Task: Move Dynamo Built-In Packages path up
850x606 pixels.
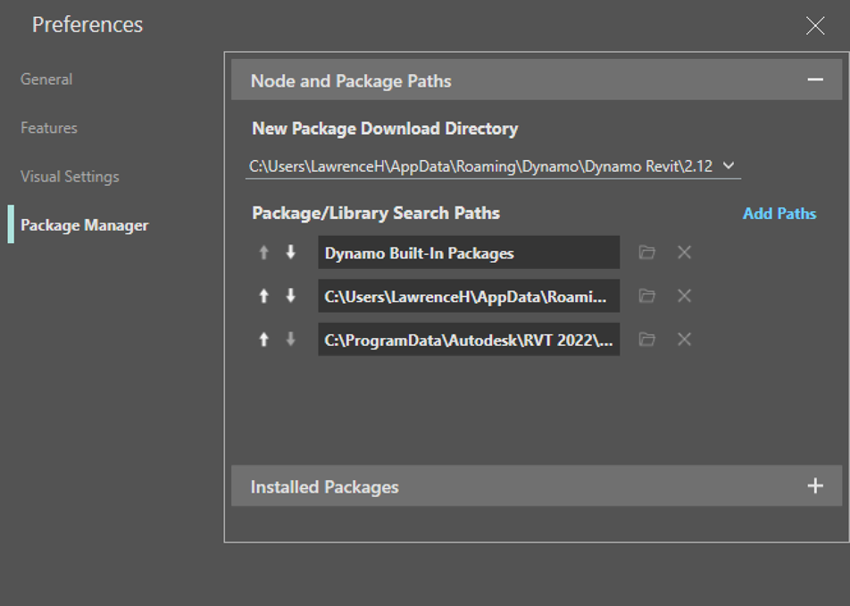Action: click(263, 252)
